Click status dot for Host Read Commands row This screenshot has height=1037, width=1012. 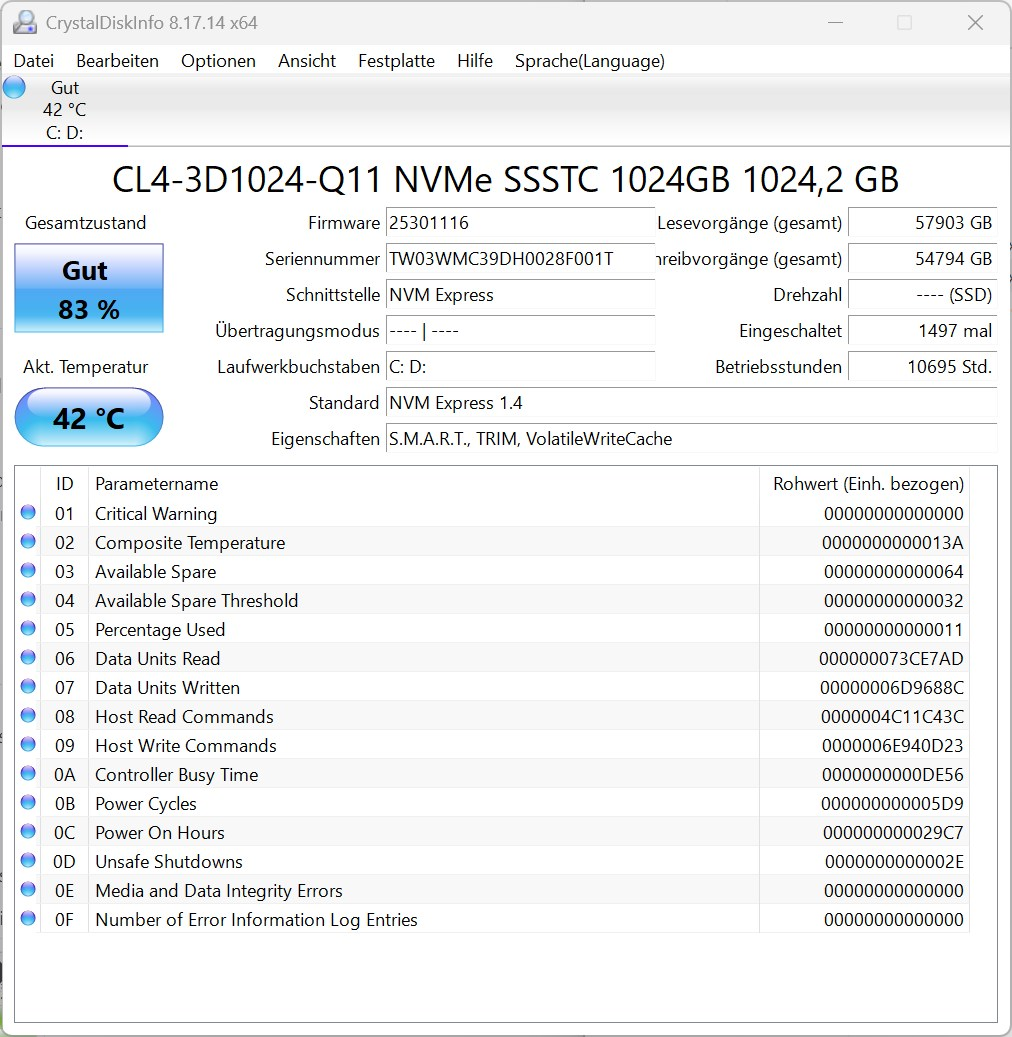tap(28, 716)
